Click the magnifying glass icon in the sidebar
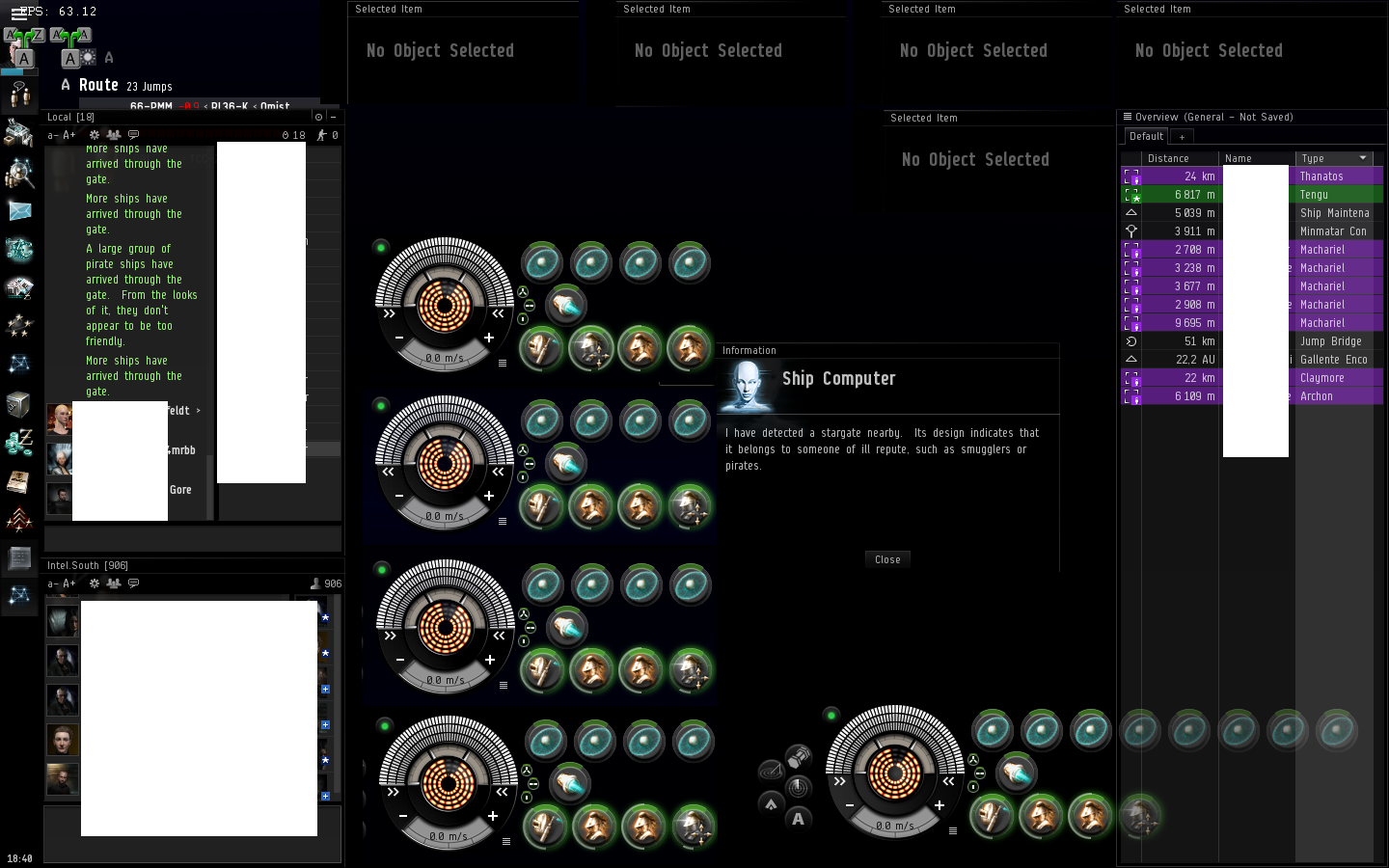The width and height of the screenshot is (1389, 868). [19, 173]
